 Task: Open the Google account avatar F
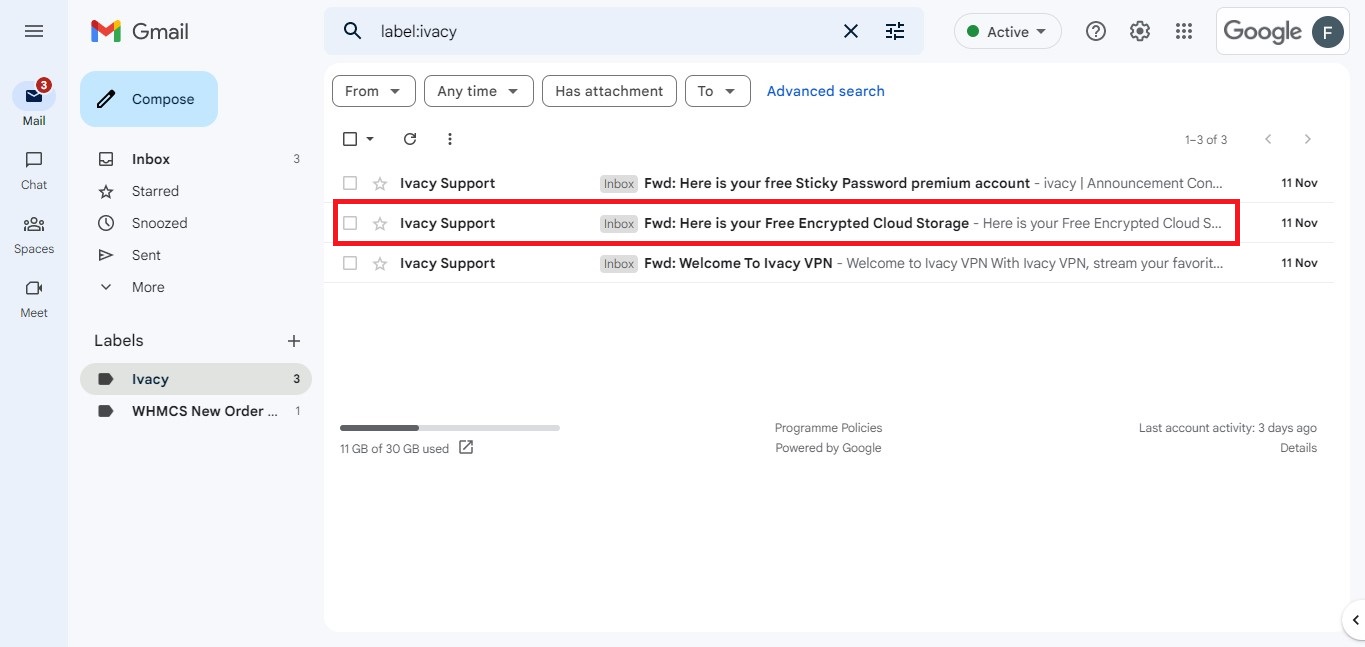point(1327,31)
